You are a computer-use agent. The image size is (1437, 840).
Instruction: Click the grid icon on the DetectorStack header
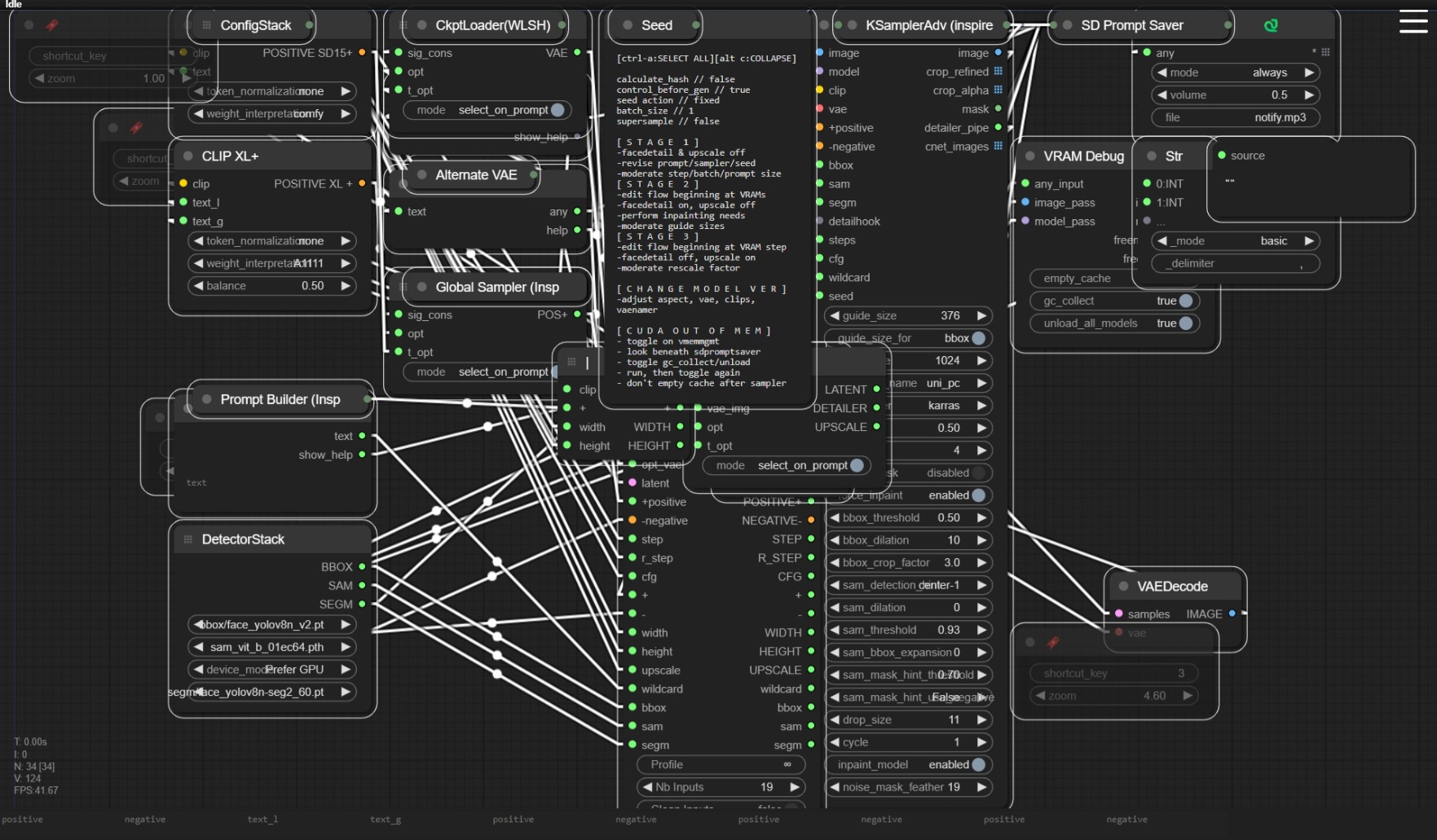pos(188,539)
